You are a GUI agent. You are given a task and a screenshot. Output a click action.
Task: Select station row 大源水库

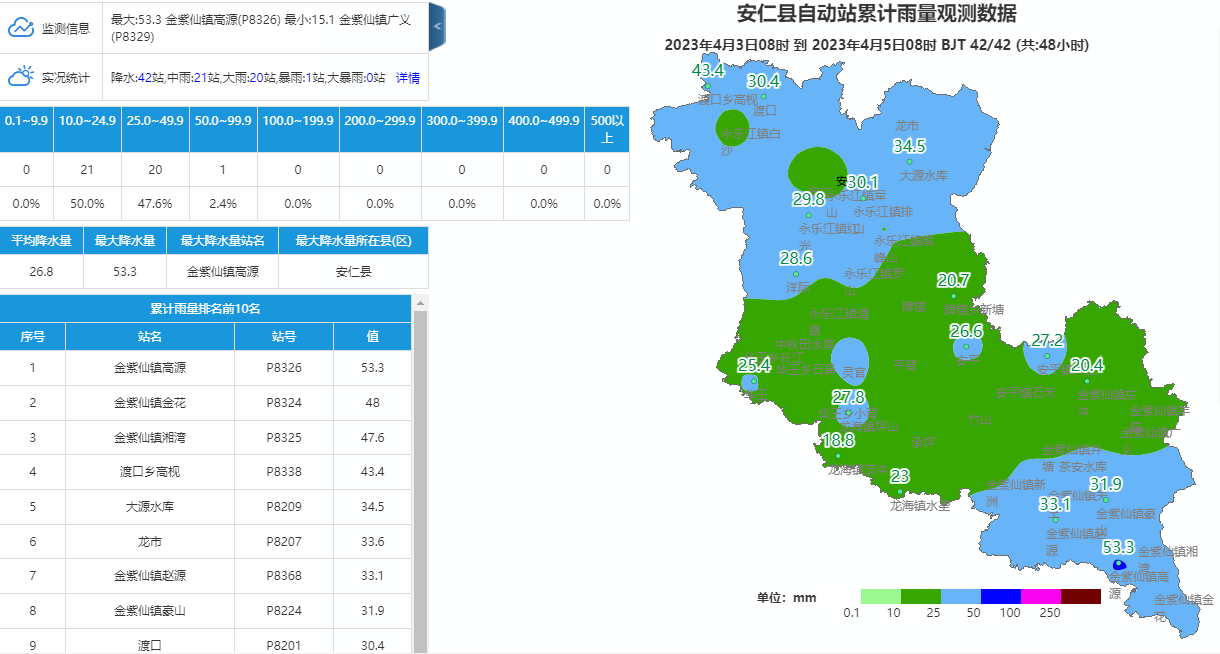(x=206, y=507)
